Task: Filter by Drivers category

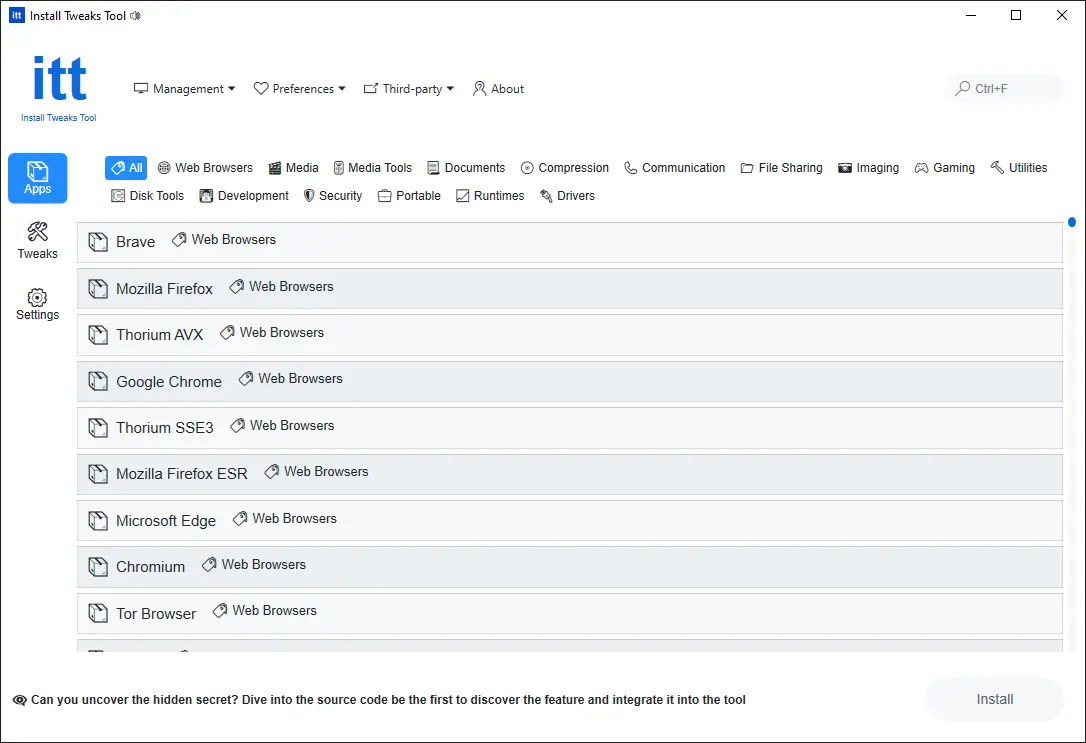Action: coord(567,196)
